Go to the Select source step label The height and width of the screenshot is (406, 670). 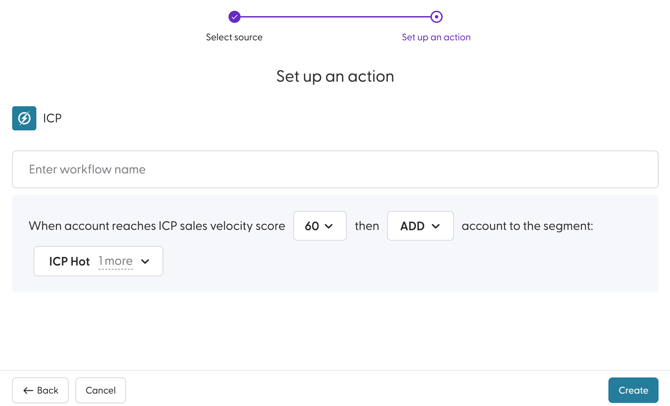click(x=234, y=37)
